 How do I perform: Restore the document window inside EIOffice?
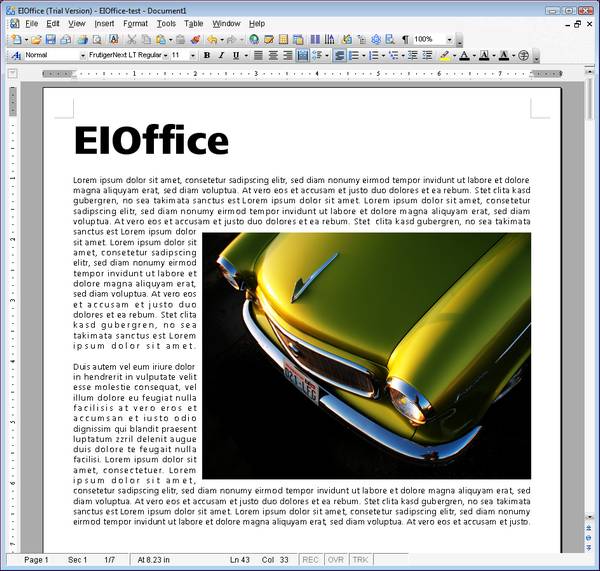(x=577, y=24)
